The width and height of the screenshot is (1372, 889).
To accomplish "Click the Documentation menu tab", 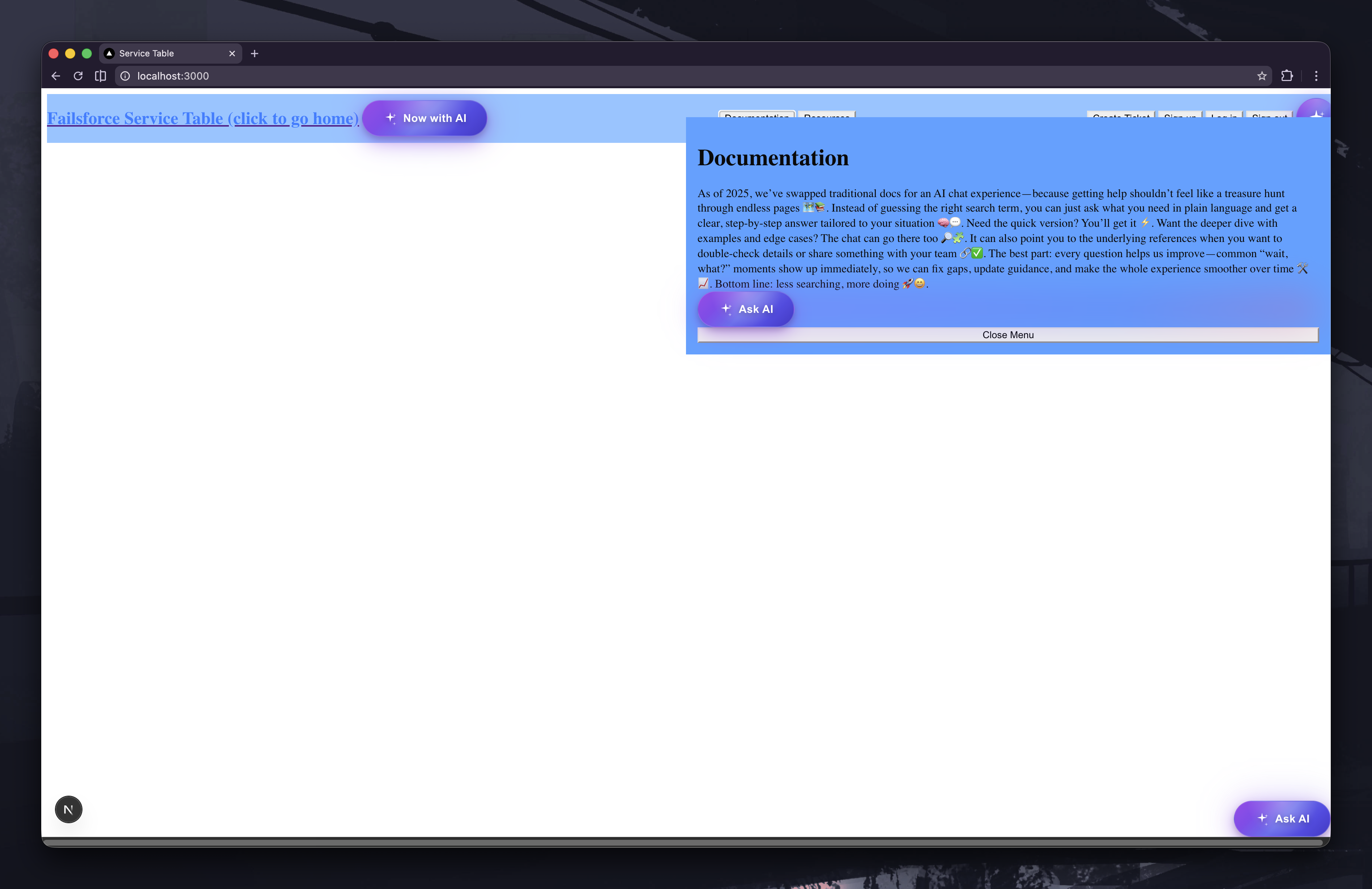I will pyautogui.click(x=756, y=114).
